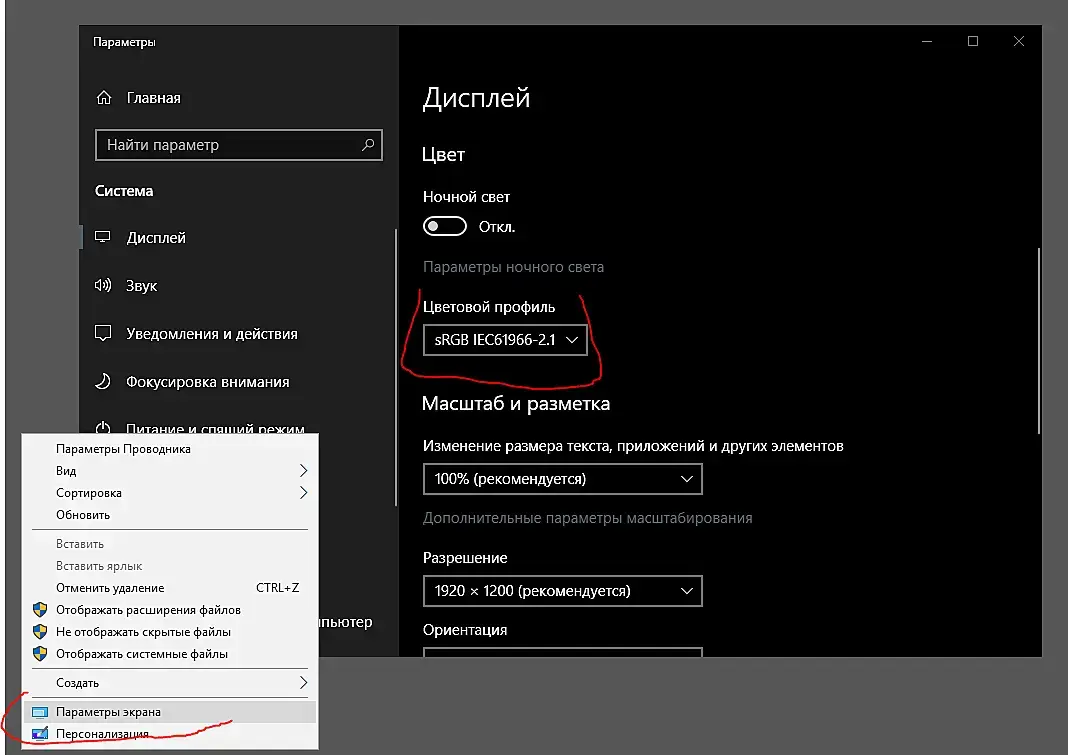The height and width of the screenshot is (755, 1068).
Task: Click the shield icon beside Отображать расширения файлов
Action: [x=40, y=610]
